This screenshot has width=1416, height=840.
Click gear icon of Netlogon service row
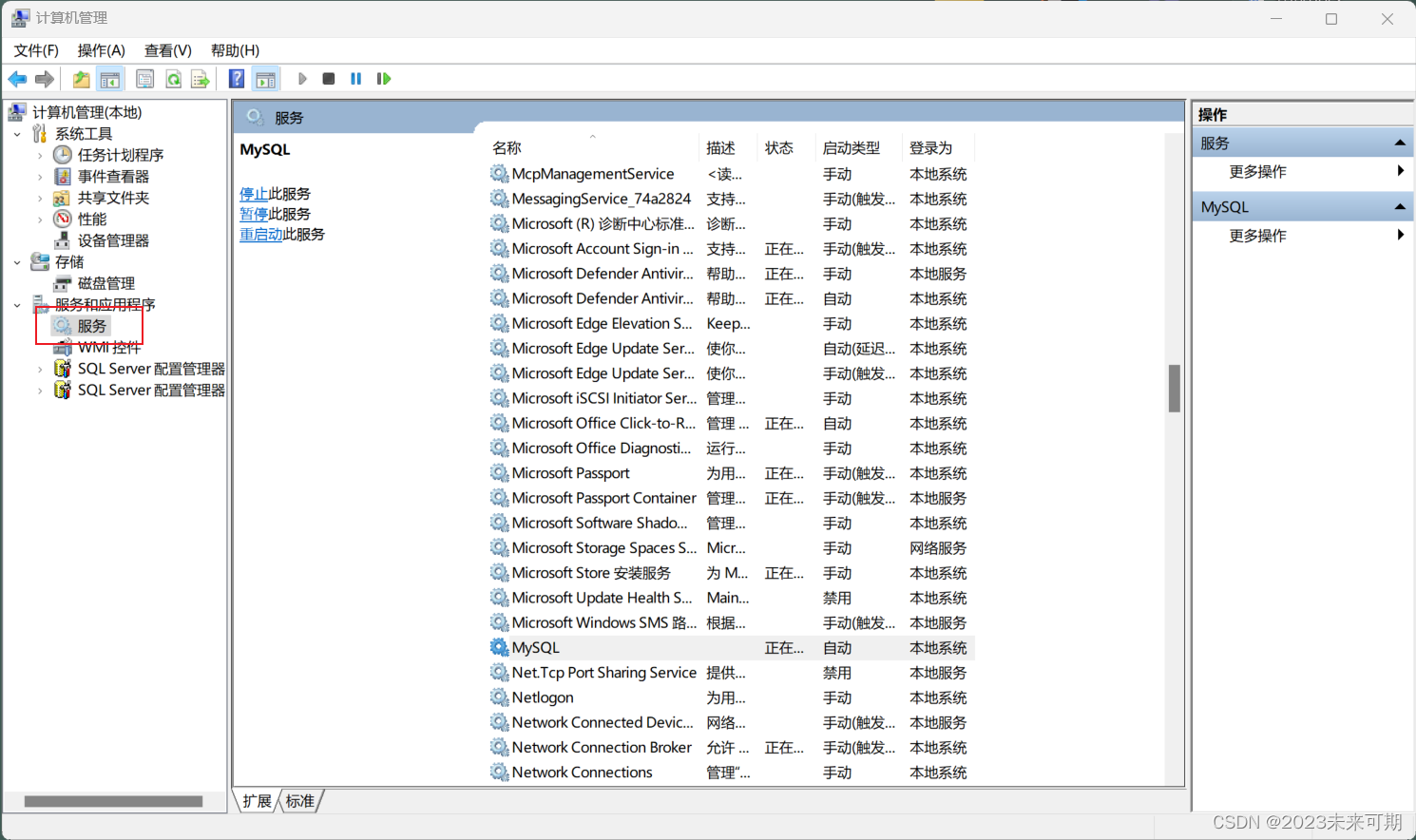click(499, 697)
